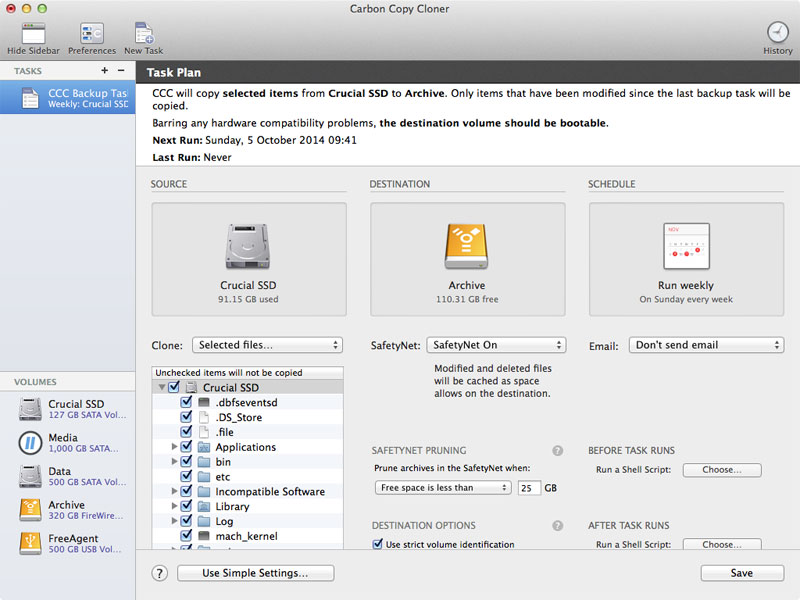Uncheck .DS_Store from the copy list
Viewport: 800px width, 600px height.
point(186,417)
